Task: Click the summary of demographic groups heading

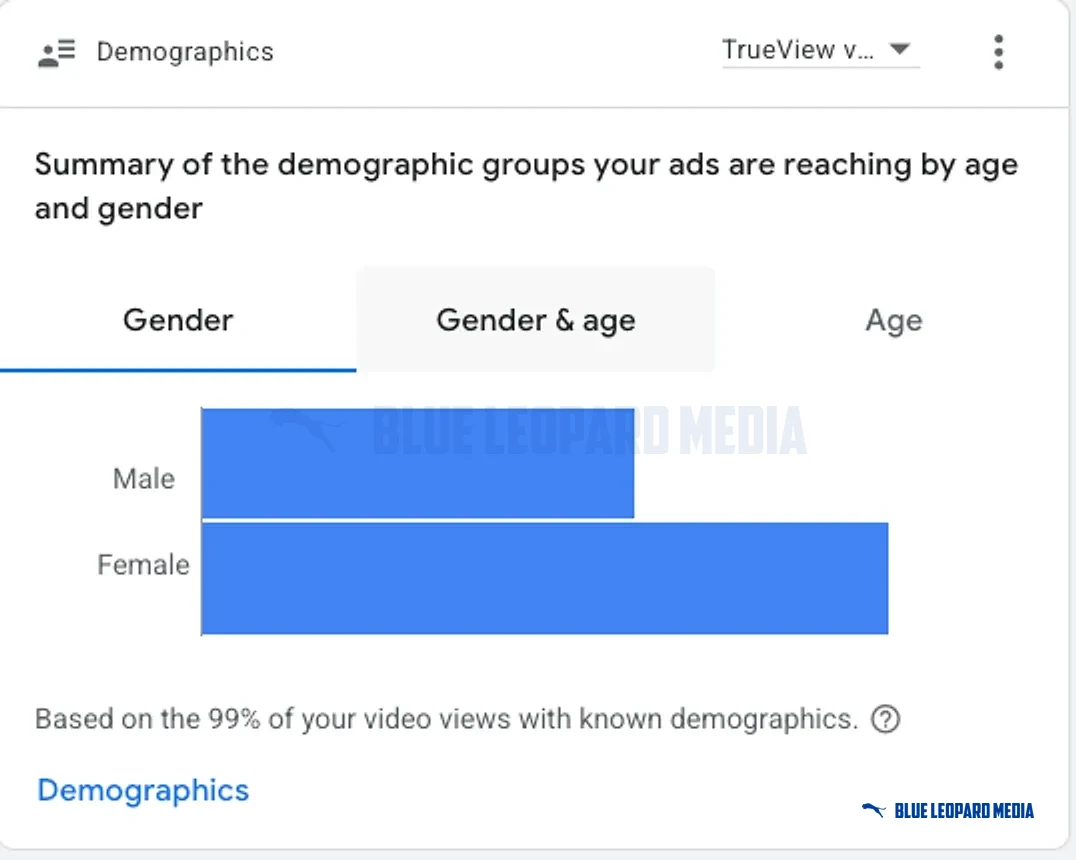Action: click(526, 186)
